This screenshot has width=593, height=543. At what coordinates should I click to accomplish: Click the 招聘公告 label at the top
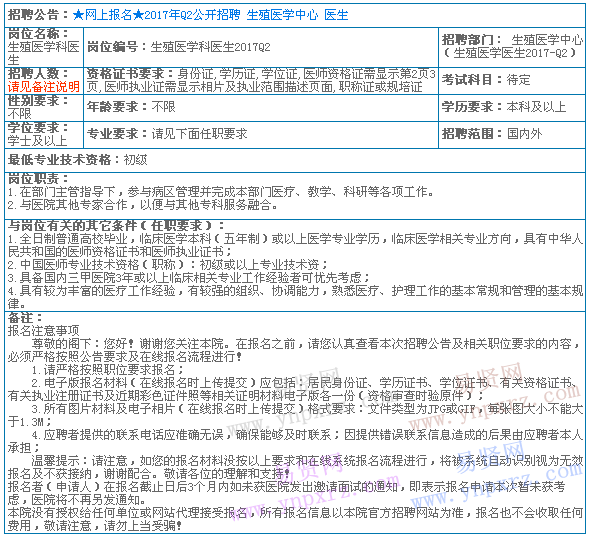[38, 15]
